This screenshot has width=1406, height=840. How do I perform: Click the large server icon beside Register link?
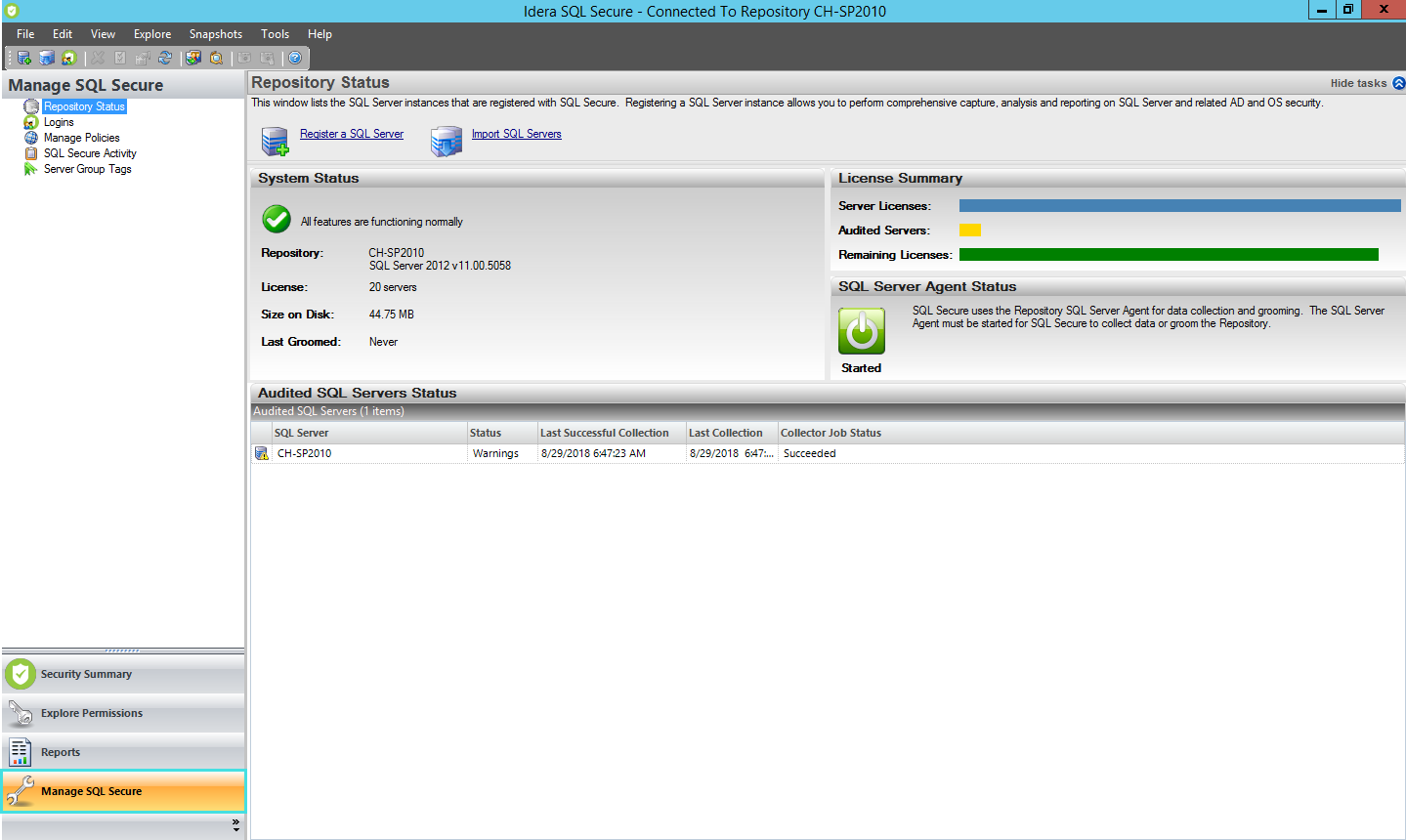tap(276, 142)
